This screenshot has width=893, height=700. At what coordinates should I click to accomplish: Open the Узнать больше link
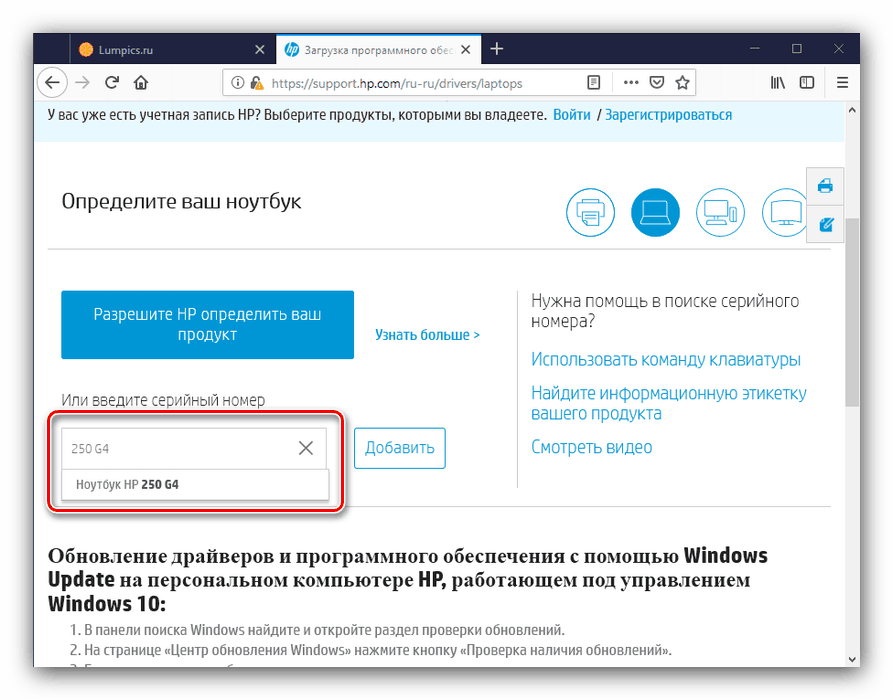(x=427, y=335)
